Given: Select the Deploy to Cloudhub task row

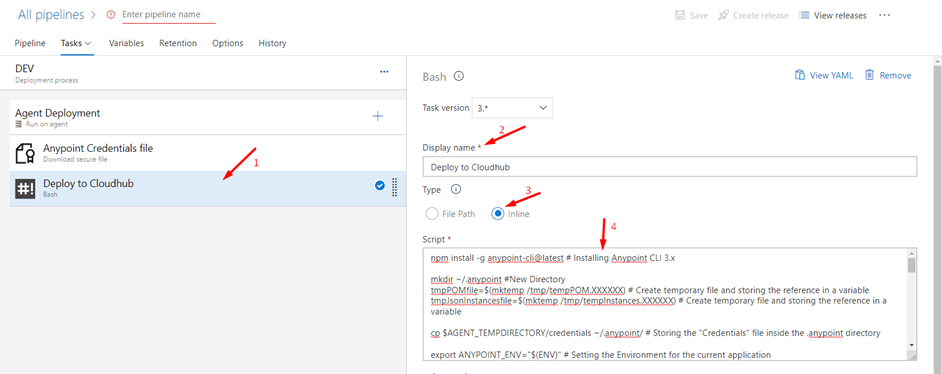Looking at the screenshot, I should point(208,189).
